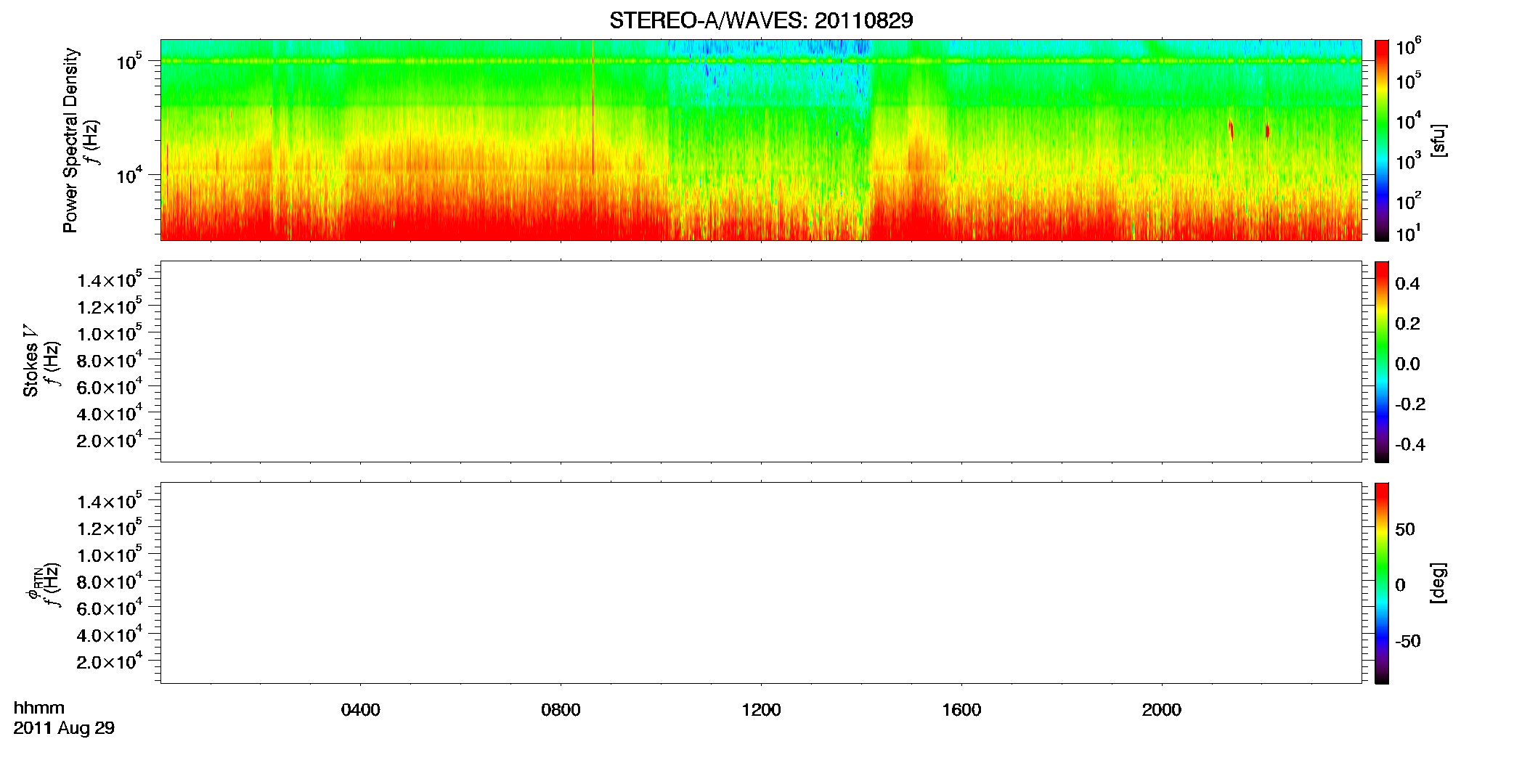Viewport: 1522px width, 784px height.
Task: Click the Power Spectral Density axis label
Action: 70,140
